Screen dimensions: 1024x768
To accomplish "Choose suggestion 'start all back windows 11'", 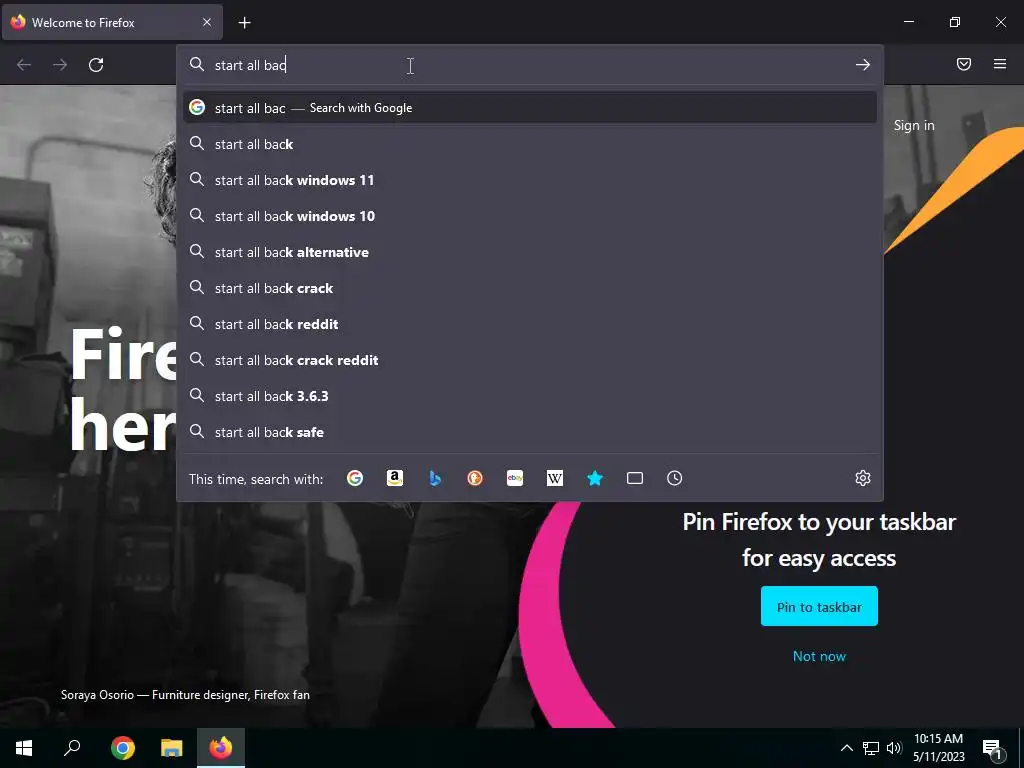I will tap(530, 180).
